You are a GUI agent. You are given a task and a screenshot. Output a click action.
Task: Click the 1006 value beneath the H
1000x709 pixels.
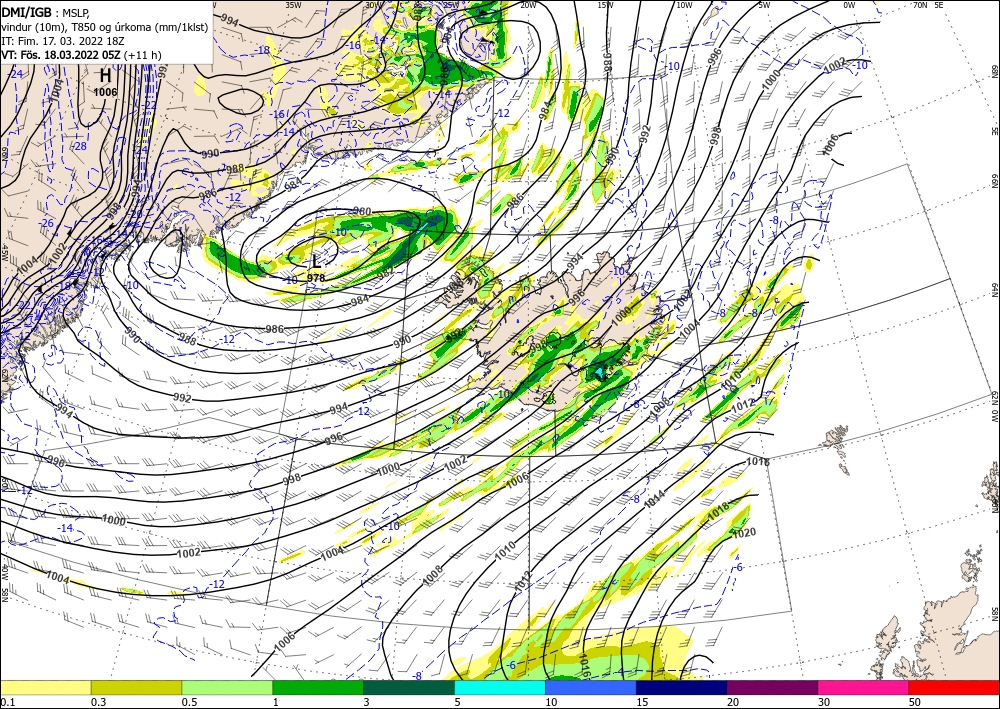(105, 92)
